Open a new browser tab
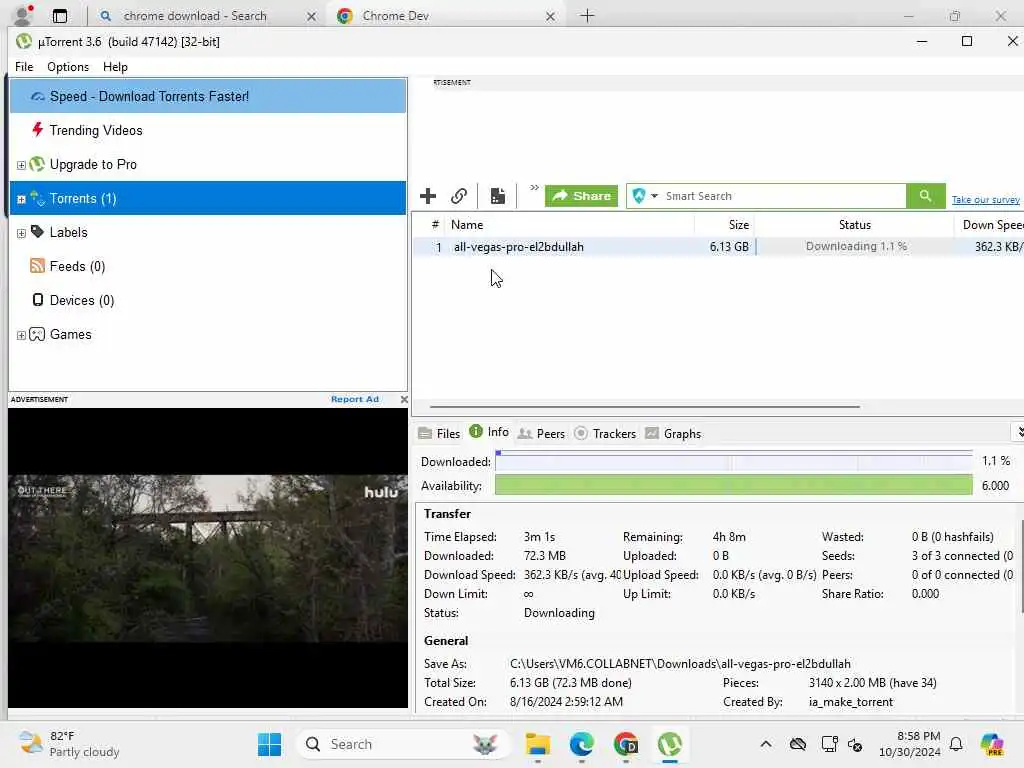The image size is (1024, 768). (x=587, y=16)
